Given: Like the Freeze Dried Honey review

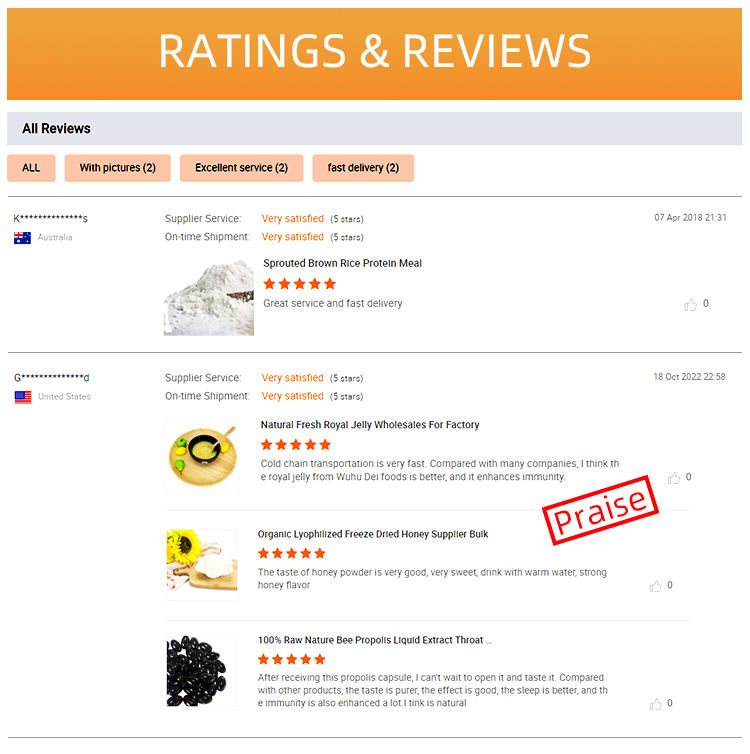Looking at the screenshot, I should (655, 586).
